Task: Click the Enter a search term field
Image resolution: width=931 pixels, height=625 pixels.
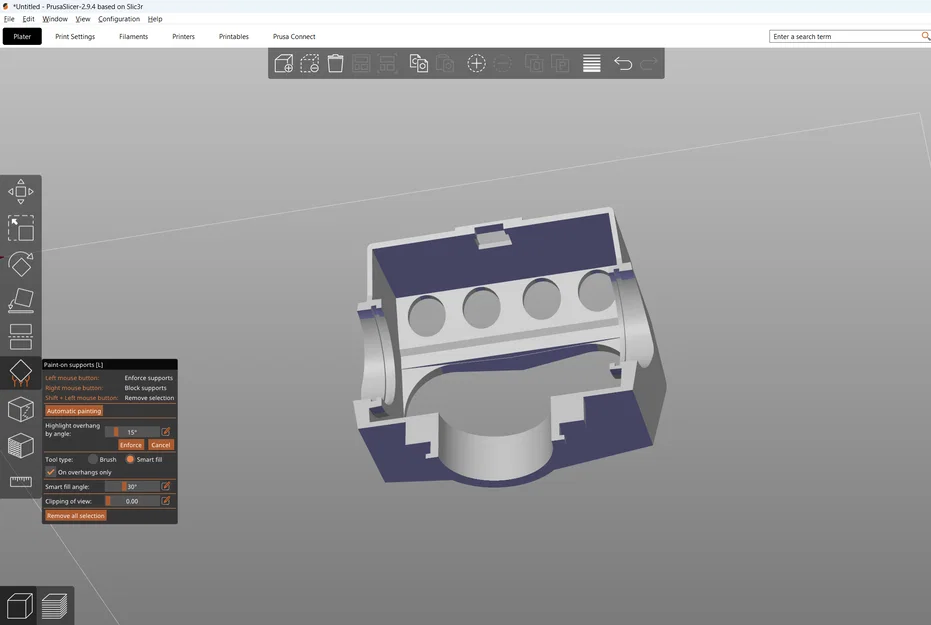Action: pos(844,36)
